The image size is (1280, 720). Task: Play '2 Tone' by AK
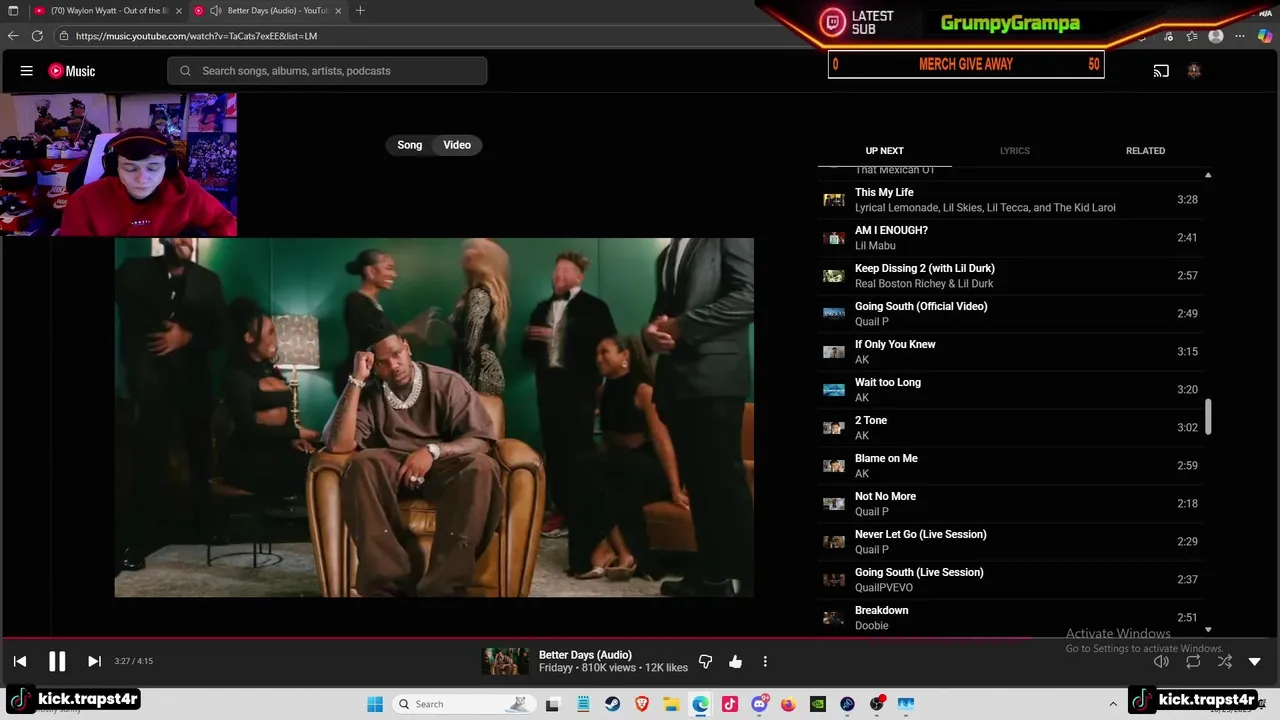(x=1010, y=428)
